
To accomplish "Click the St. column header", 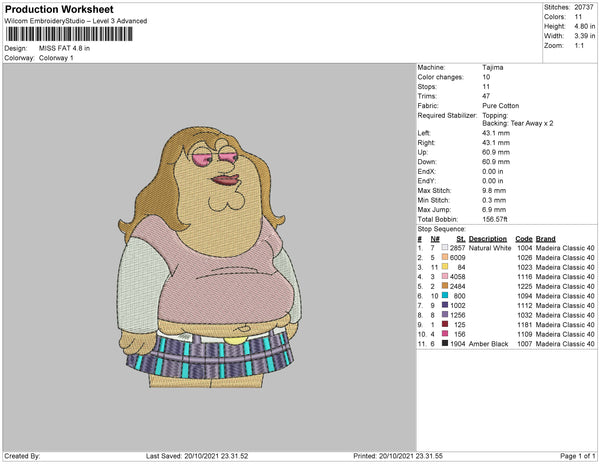I will 460,240.
